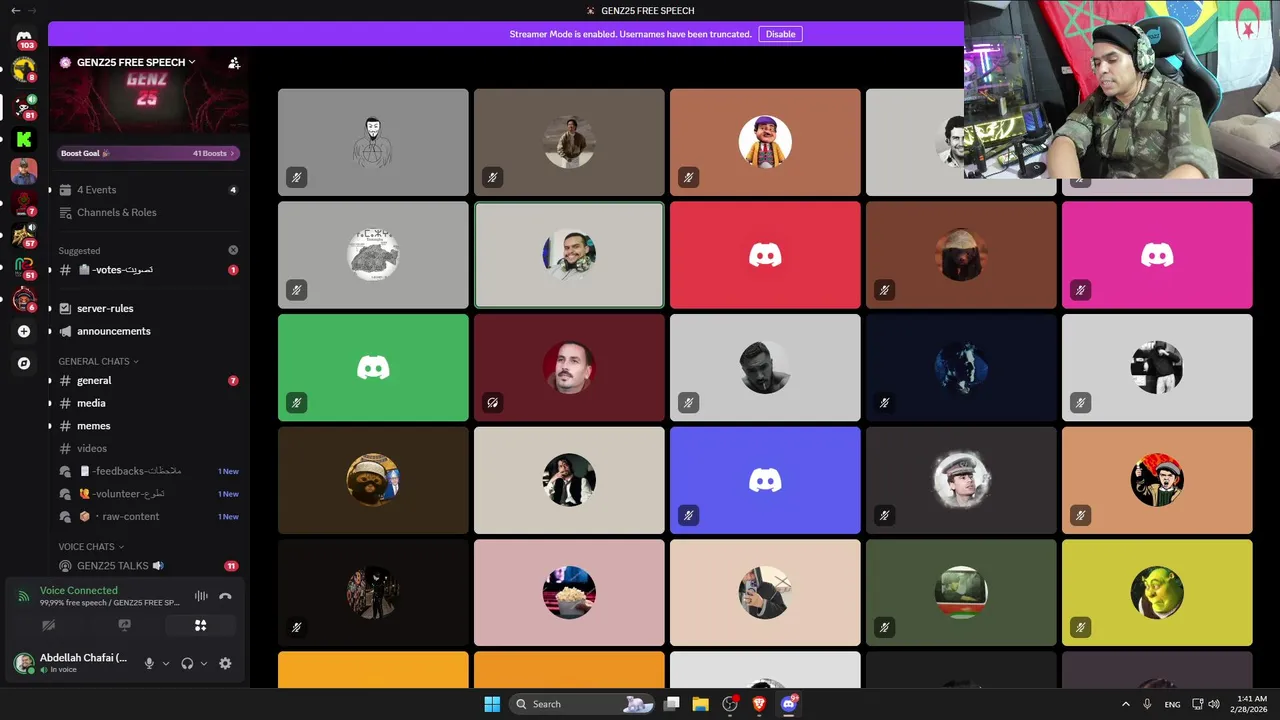Screen dimensions: 1280x720
Task: Open 4 Events list
Action: coord(148,190)
